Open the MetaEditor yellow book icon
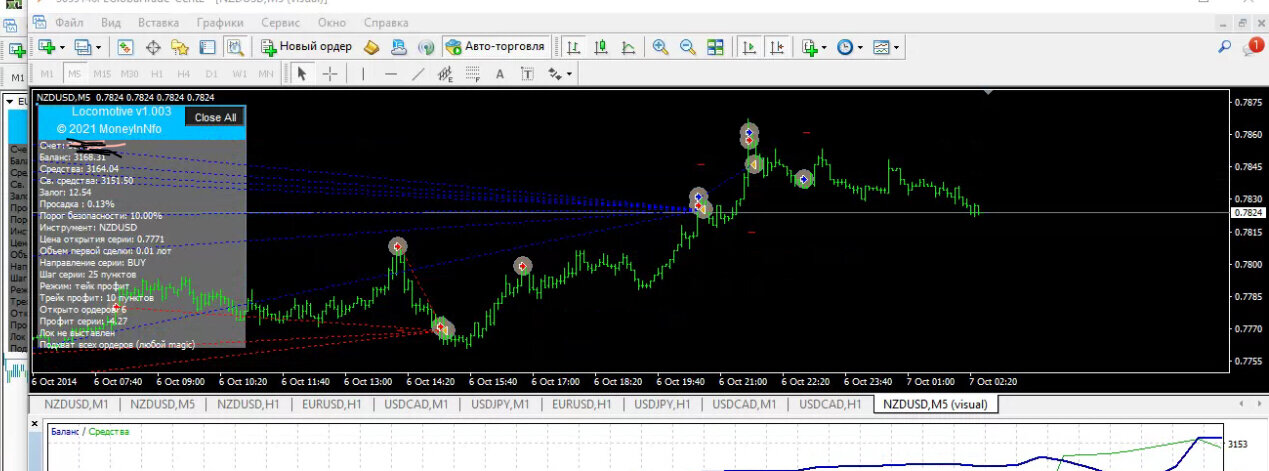Viewport: 1269px width, 471px height. [x=372, y=47]
